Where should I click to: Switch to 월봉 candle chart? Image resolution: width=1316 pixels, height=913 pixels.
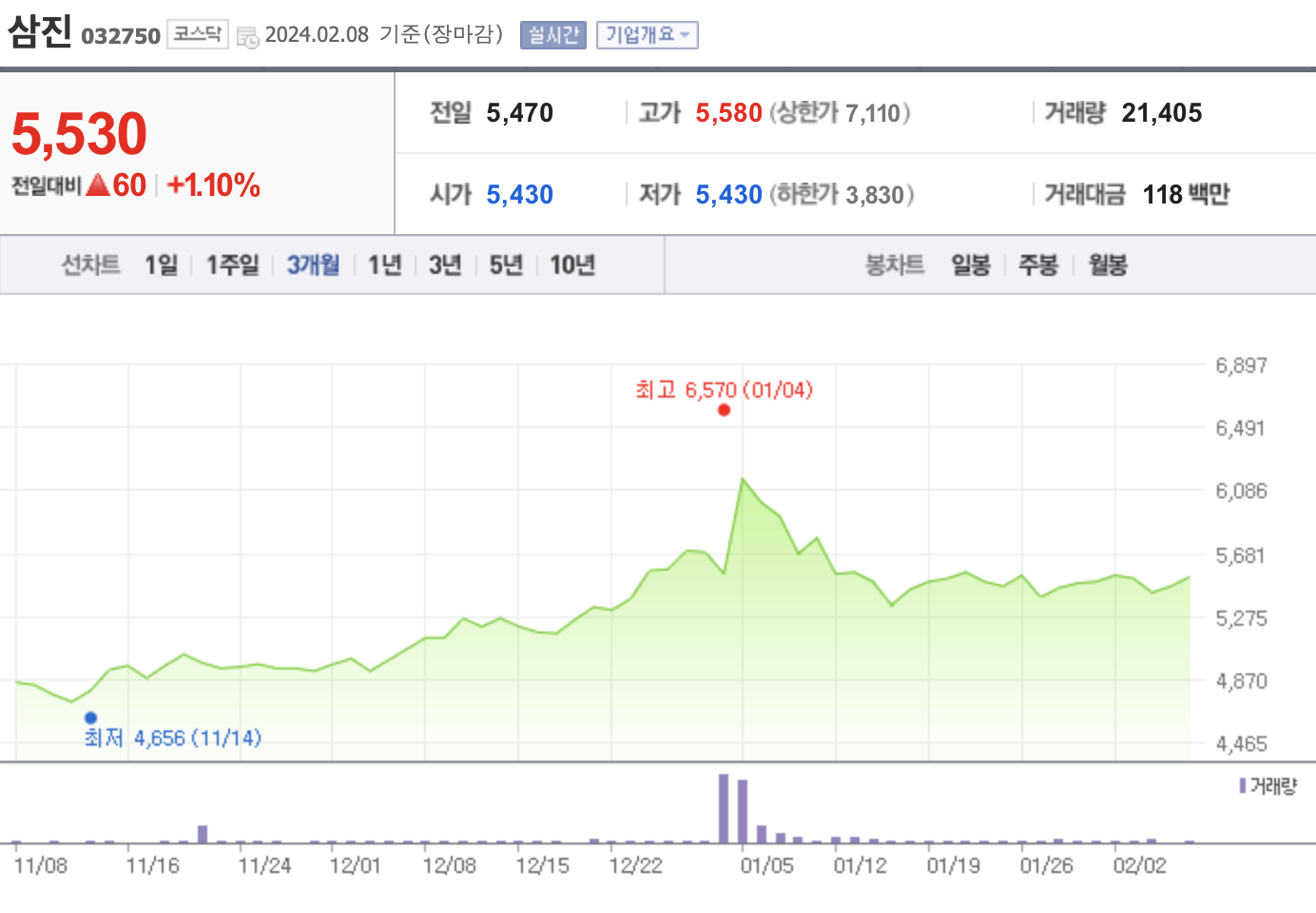pos(1108,264)
